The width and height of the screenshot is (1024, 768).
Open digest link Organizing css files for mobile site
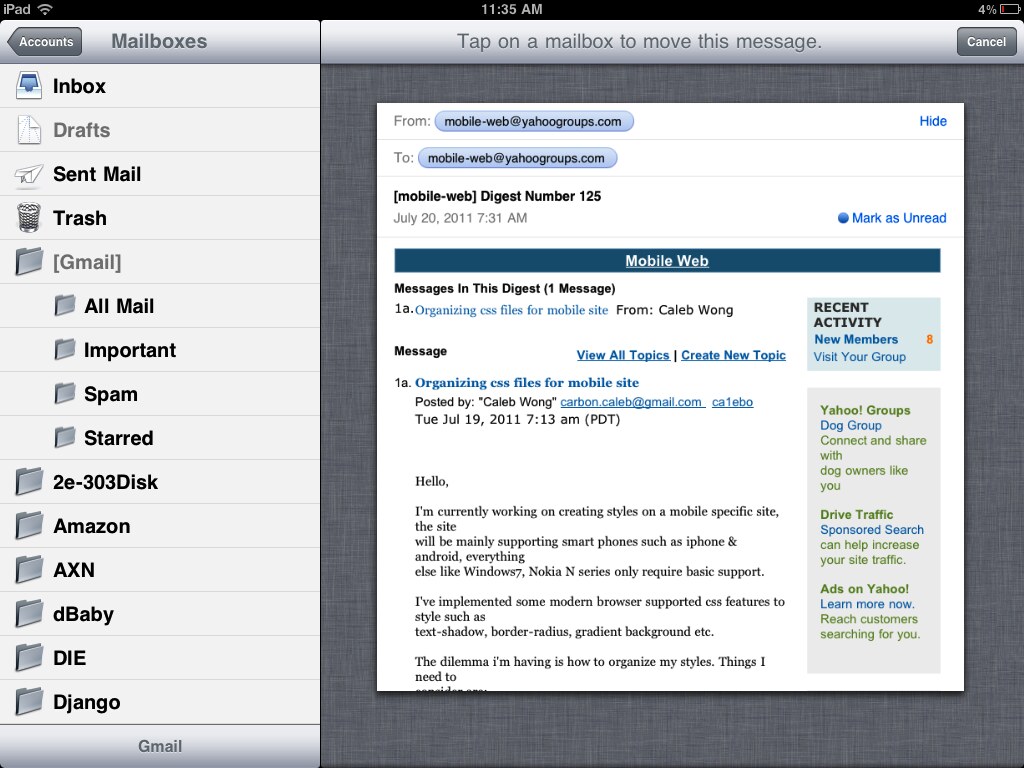[x=511, y=310]
